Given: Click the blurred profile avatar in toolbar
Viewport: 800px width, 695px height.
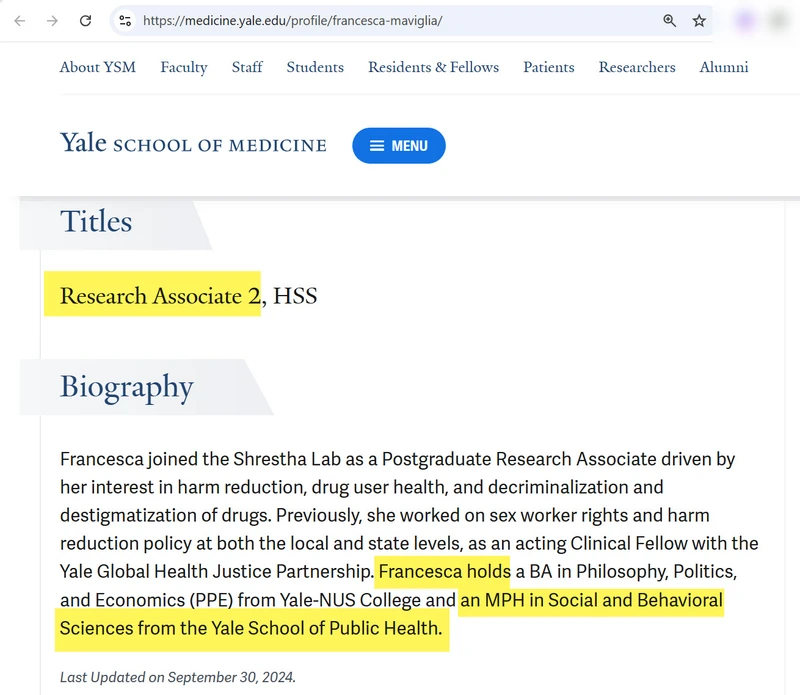Looking at the screenshot, I should (x=745, y=21).
